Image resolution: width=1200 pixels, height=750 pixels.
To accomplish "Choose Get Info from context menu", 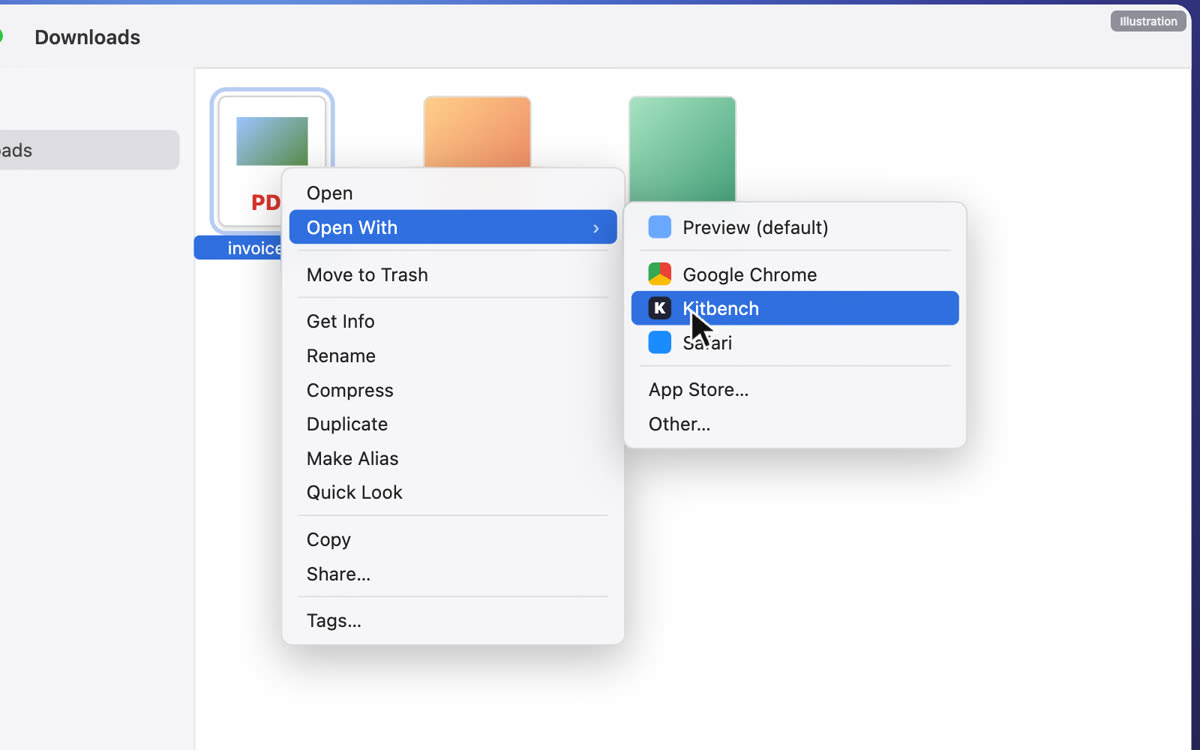I will pyautogui.click(x=453, y=321).
